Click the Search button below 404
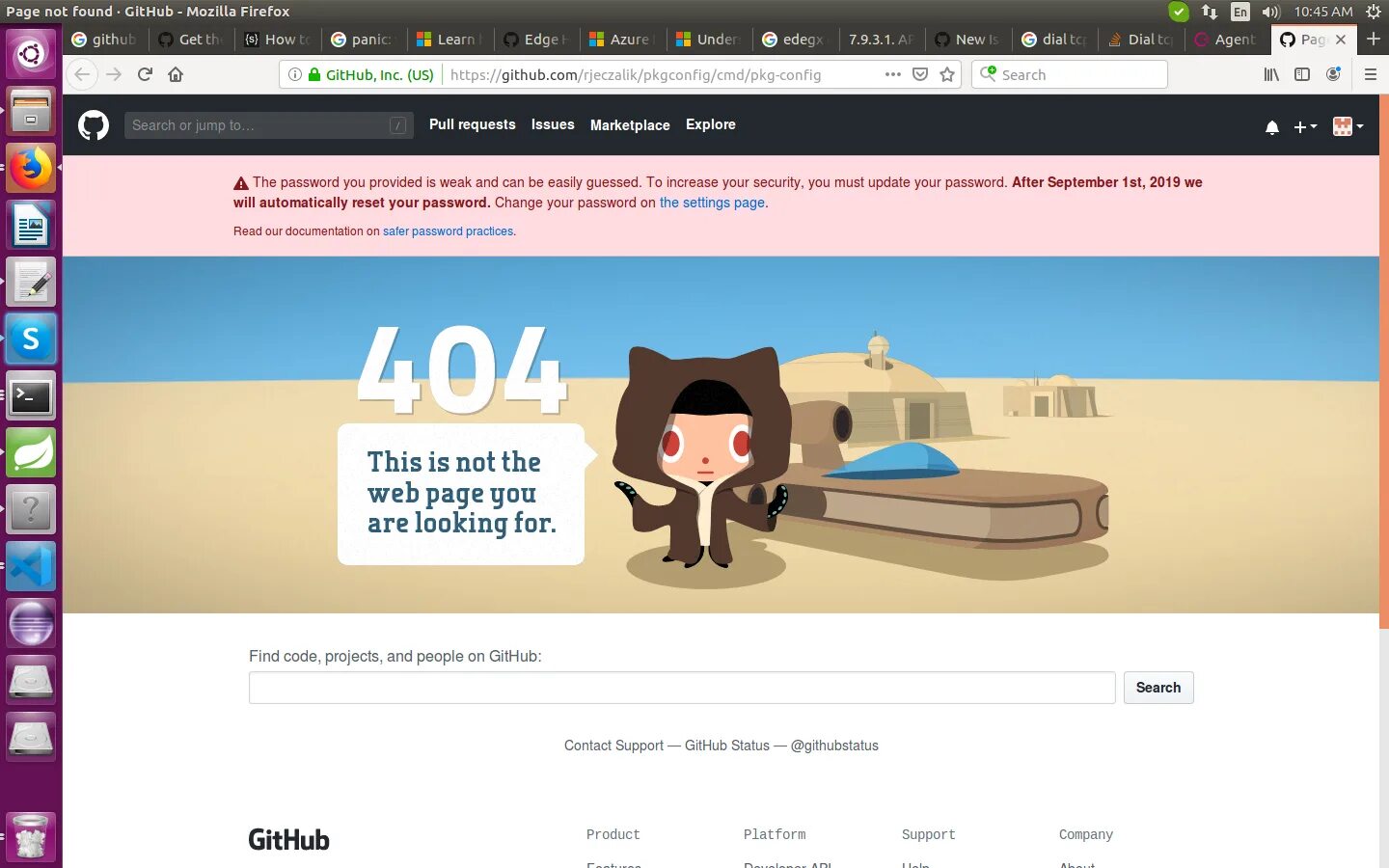1389x868 pixels. tap(1158, 688)
